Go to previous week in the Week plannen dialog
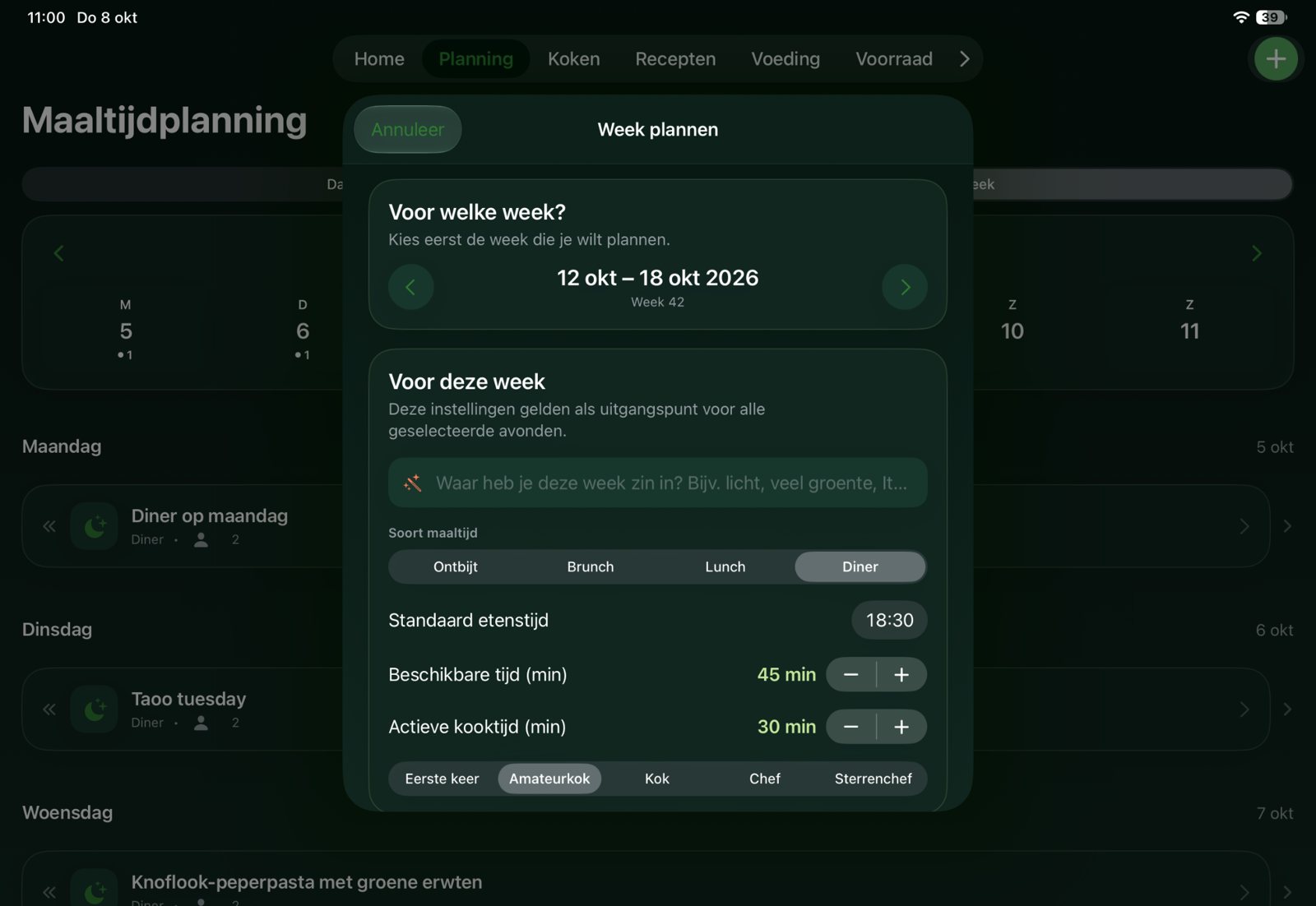Viewport: 1316px width, 906px height. click(411, 287)
